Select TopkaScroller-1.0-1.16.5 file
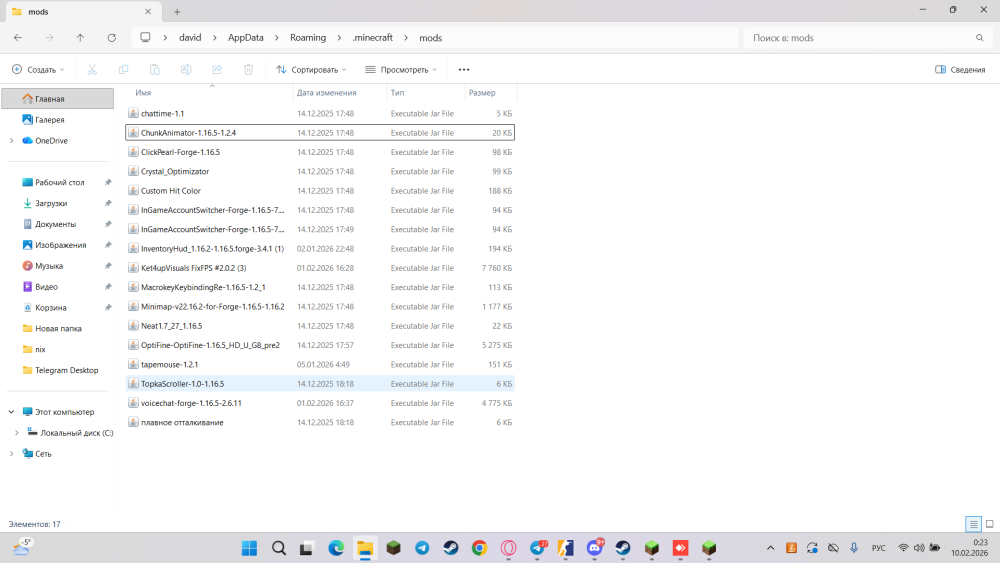The height and width of the screenshot is (563, 1000). pos(320,384)
